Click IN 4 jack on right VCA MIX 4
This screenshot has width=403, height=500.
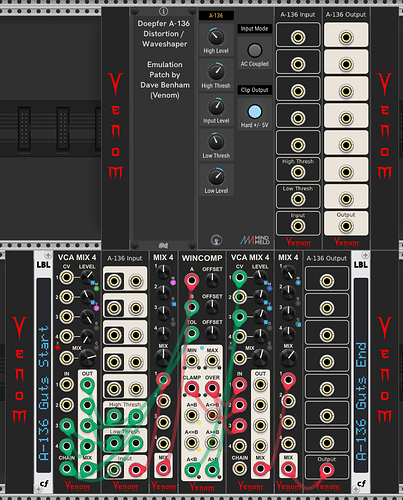click(240, 446)
